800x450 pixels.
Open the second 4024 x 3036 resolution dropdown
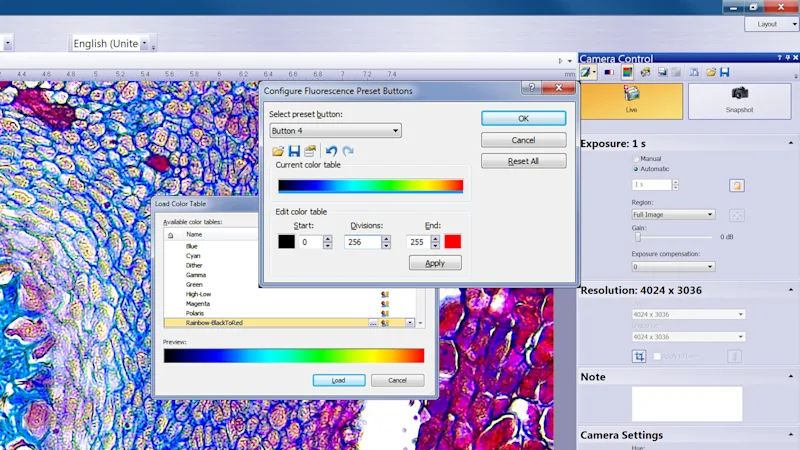click(x=688, y=337)
